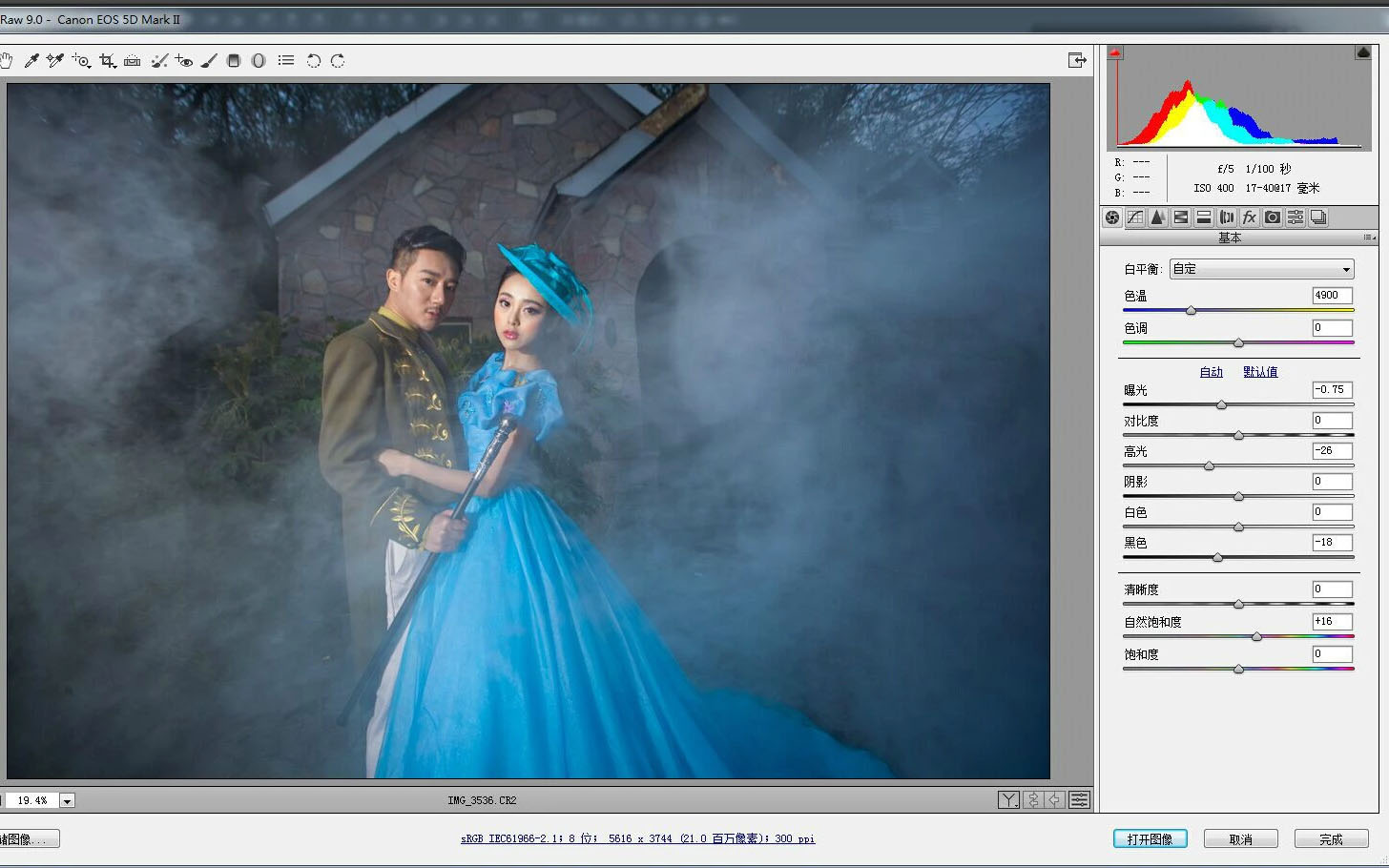Select the Targeted Adjustment tool
This screenshot has height=868, width=1389.
coord(81,60)
